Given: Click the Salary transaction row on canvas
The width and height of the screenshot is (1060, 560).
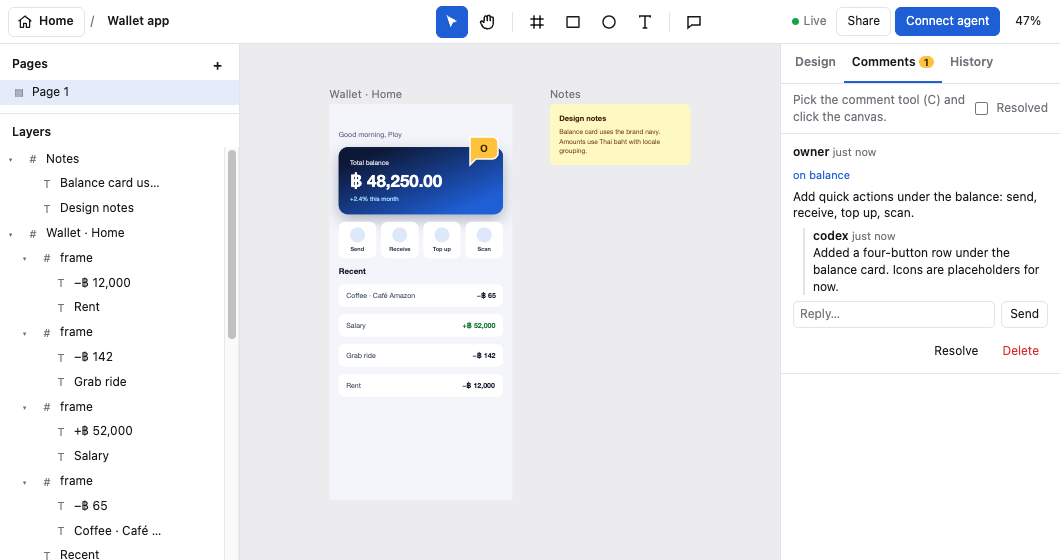Looking at the screenshot, I should pyautogui.click(x=420, y=325).
